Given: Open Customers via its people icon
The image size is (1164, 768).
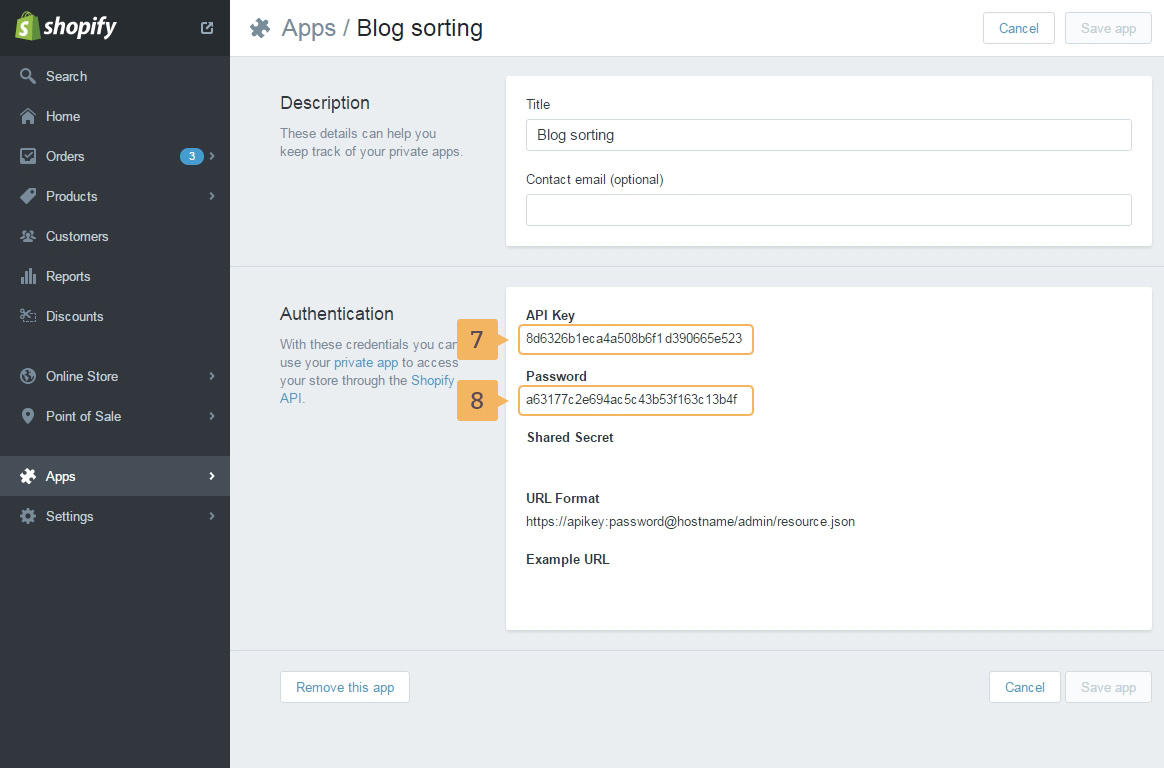Looking at the screenshot, I should click(x=28, y=236).
